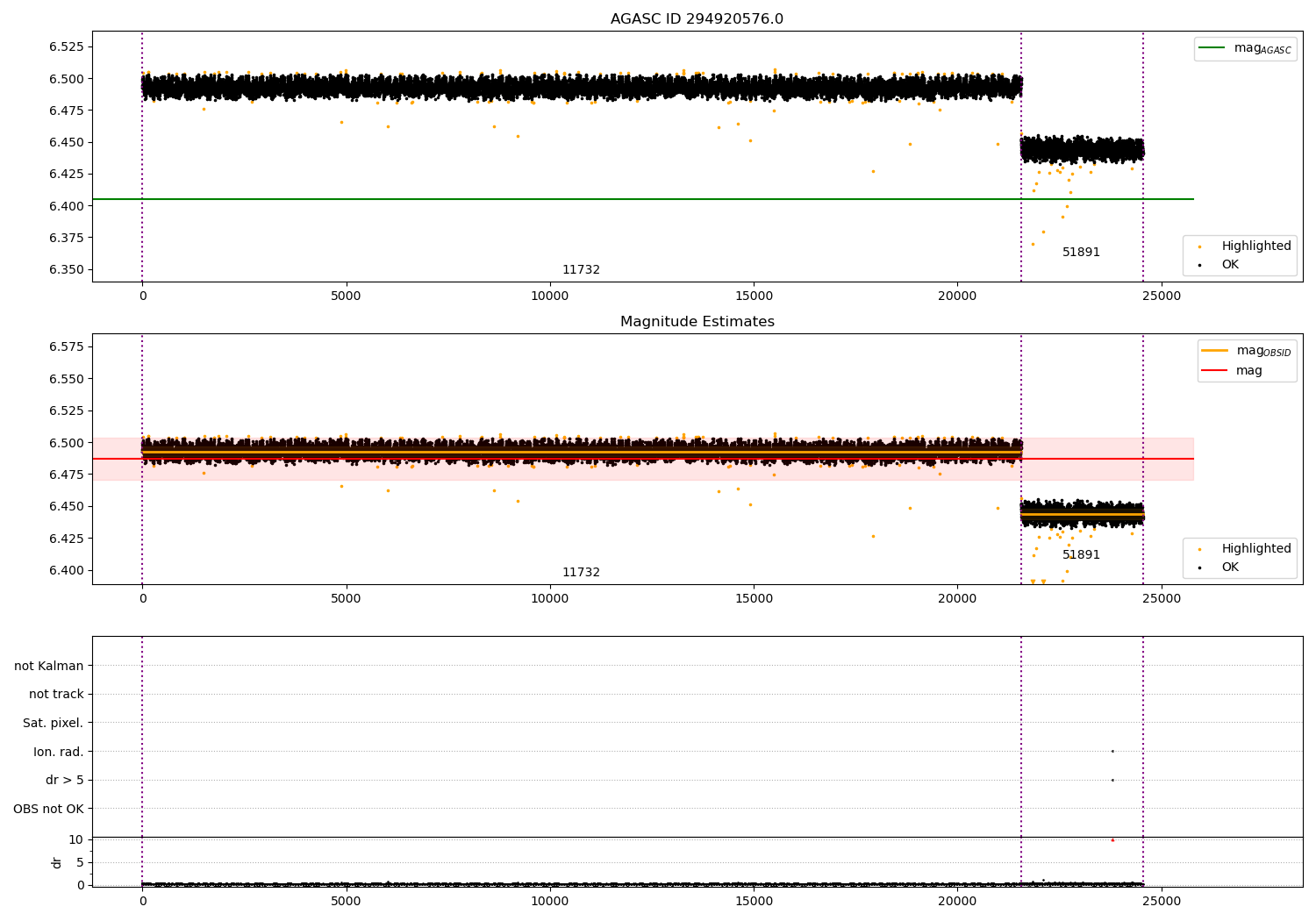Click the 6.575 y-axis tick in middle plot
The width and height of the screenshot is (1316, 921).
pyautogui.click(x=67, y=346)
